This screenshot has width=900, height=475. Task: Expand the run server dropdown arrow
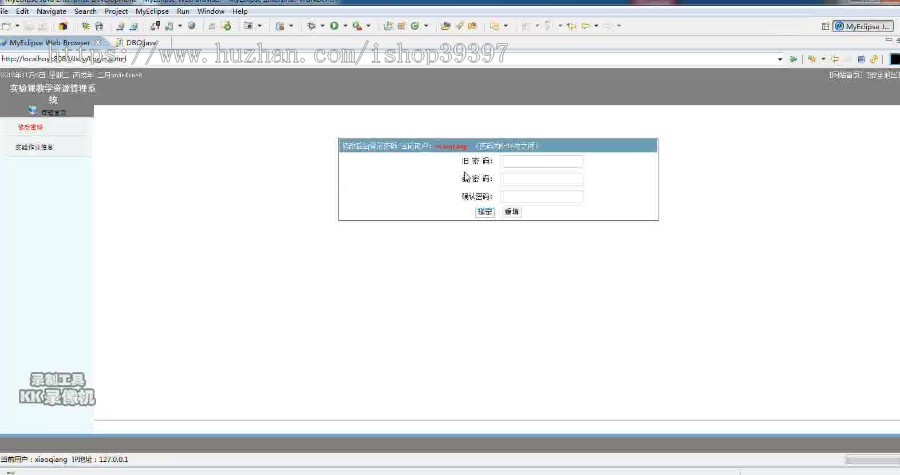point(180,26)
